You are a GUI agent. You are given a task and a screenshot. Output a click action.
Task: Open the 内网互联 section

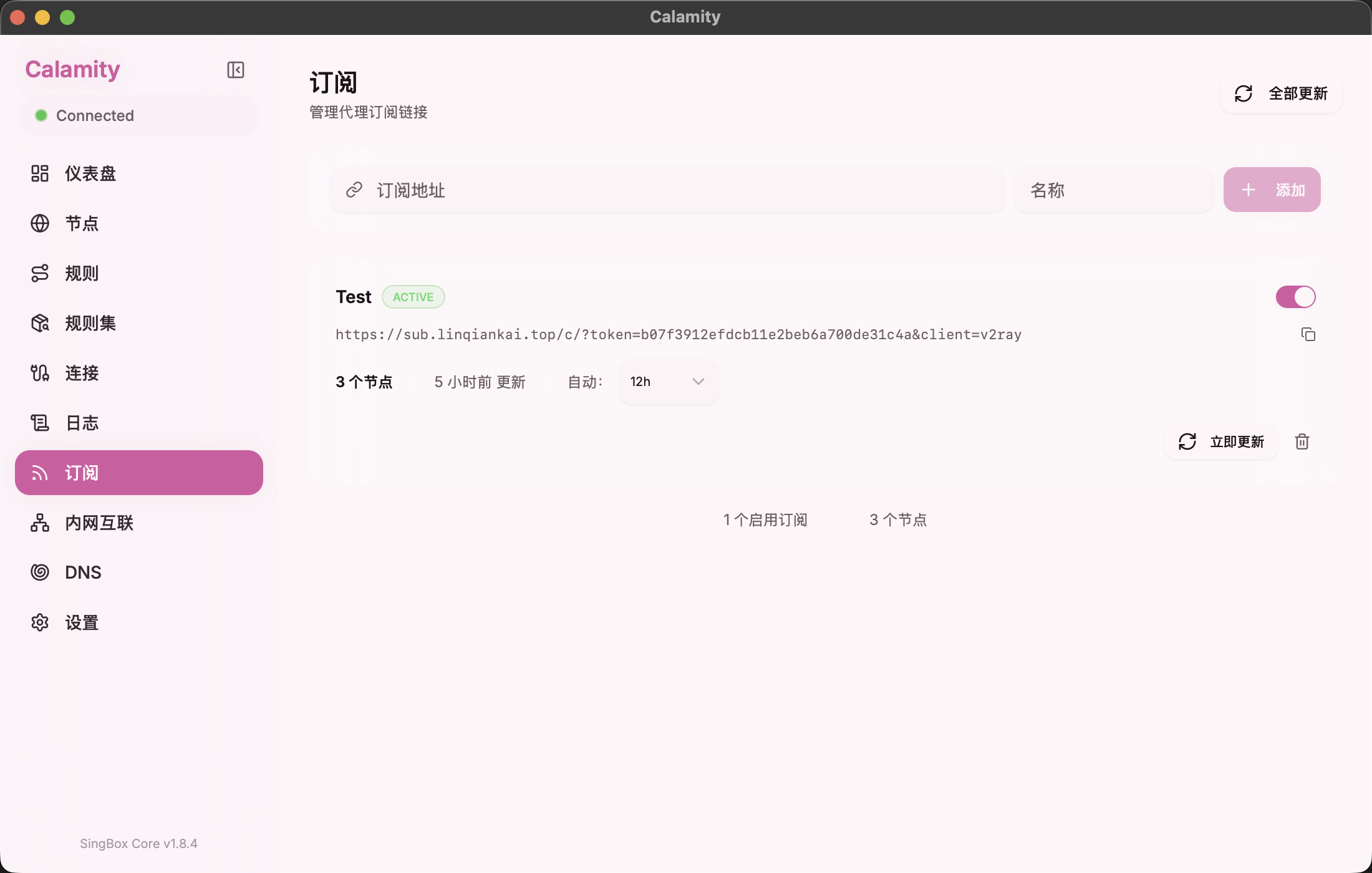coord(100,523)
